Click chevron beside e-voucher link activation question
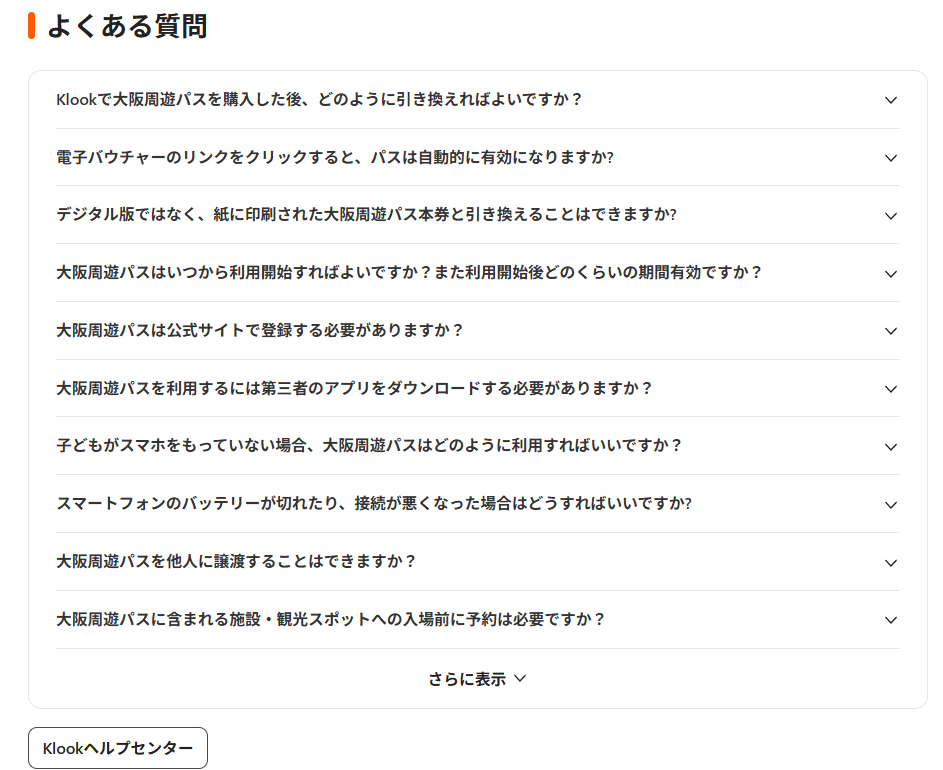The width and height of the screenshot is (943, 770). pyautogui.click(x=891, y=158)
